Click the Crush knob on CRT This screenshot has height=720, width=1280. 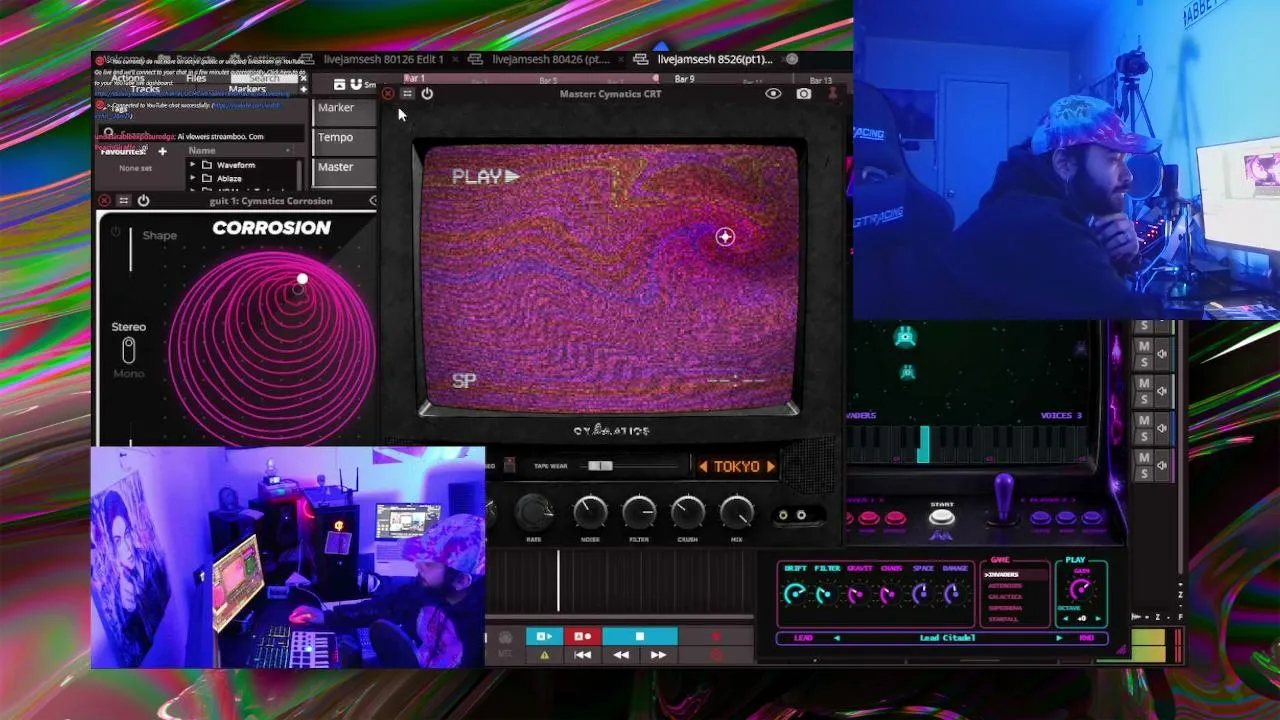[687, 513]
